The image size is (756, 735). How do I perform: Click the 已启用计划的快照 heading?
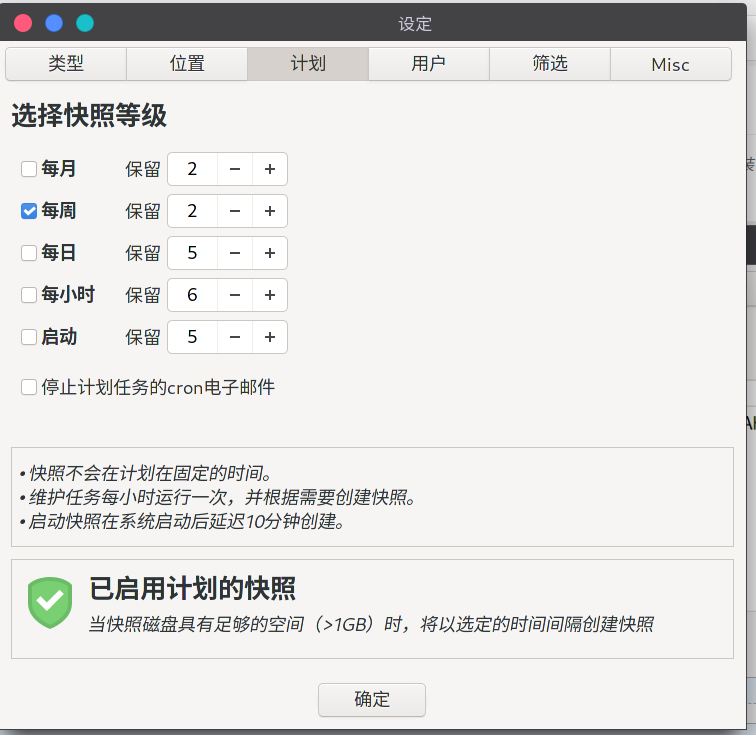[x=192, y=589]
